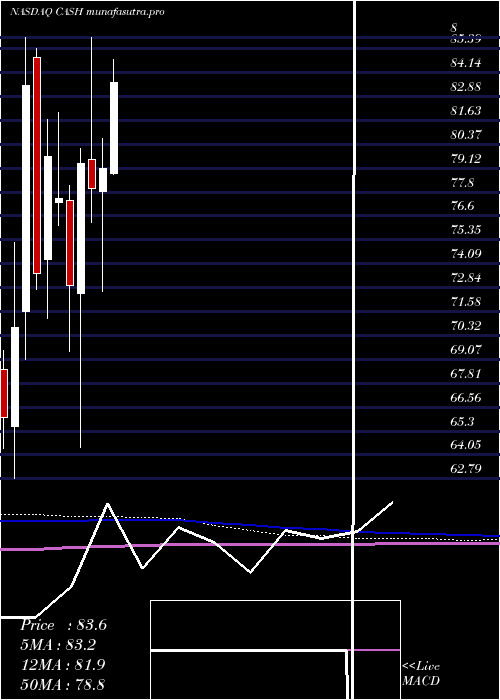Select the '5MA : 83.2' legend entry
This screenshot has width=500, height=700.
[58, 645]
